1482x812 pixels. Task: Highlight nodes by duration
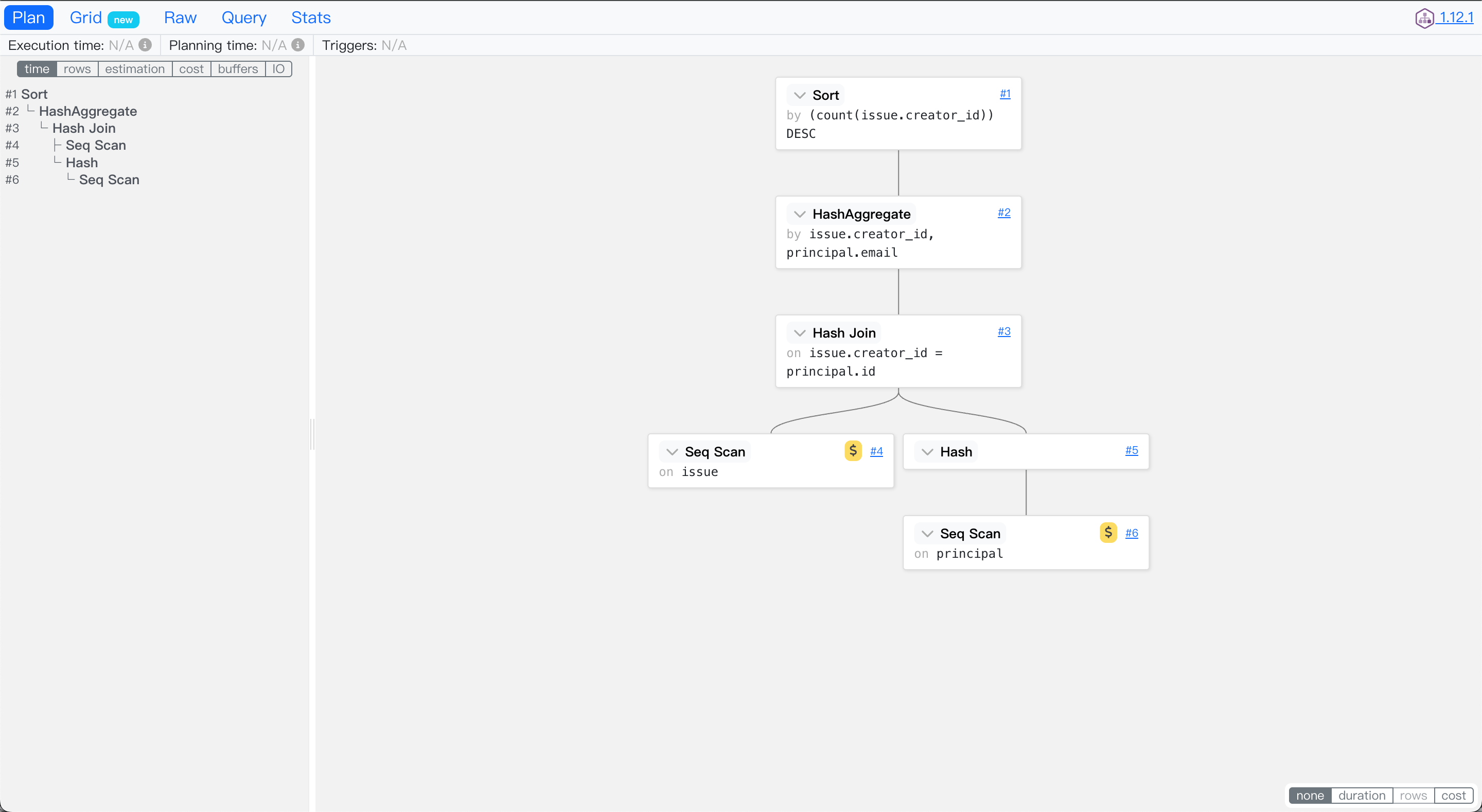[1361, 796]
